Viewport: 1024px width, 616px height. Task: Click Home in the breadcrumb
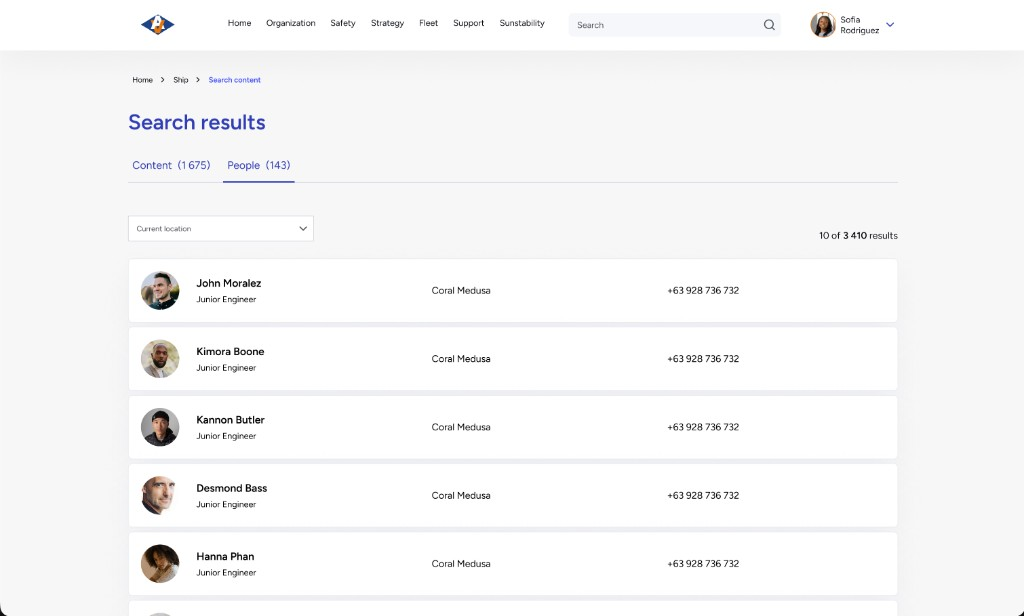click(x=142, y=80)
